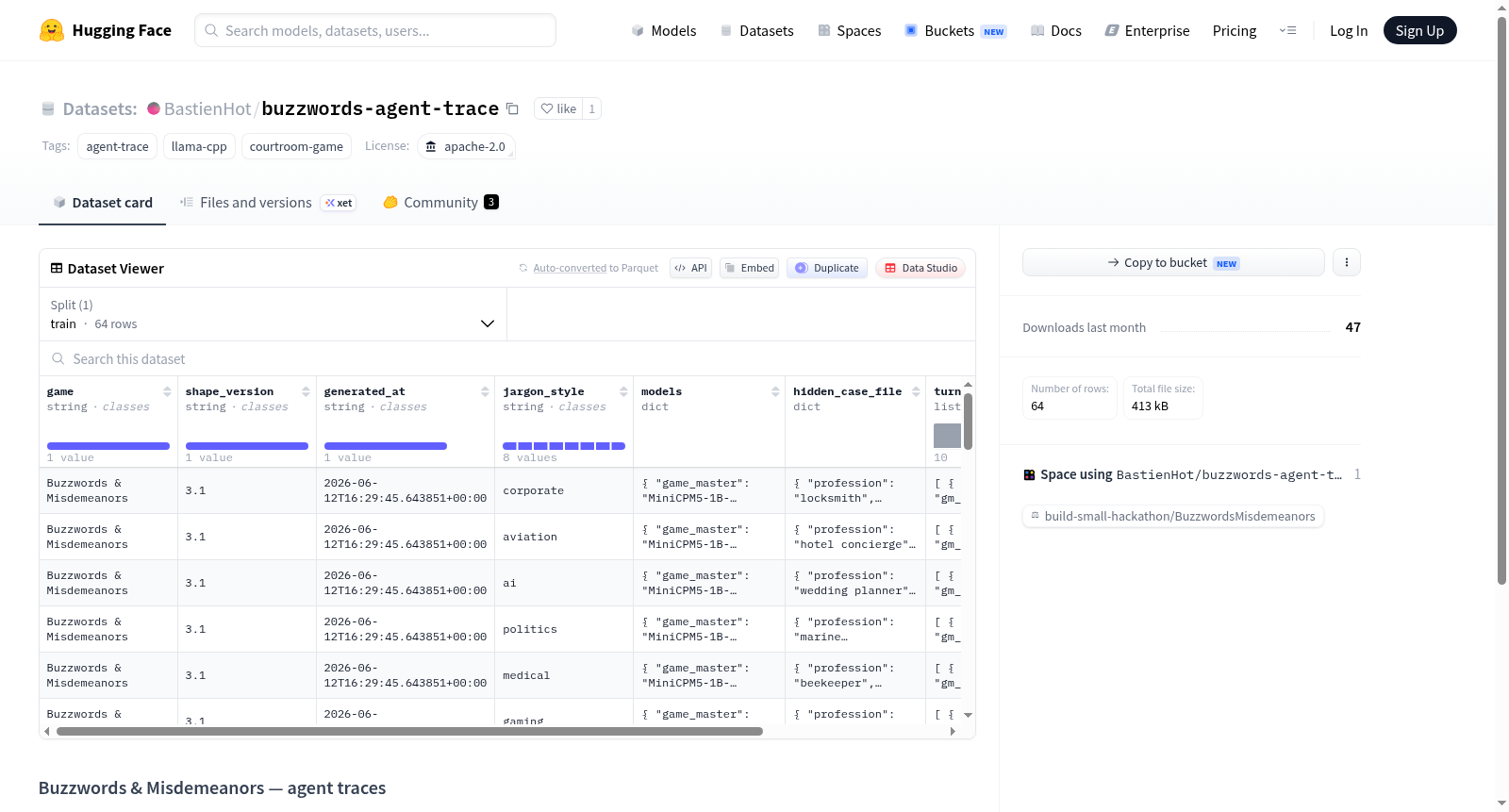The height and width of the screenshot is (812, 1509).
Task: Sort the hidden_case_file column
Action: [x=916, y=391]
